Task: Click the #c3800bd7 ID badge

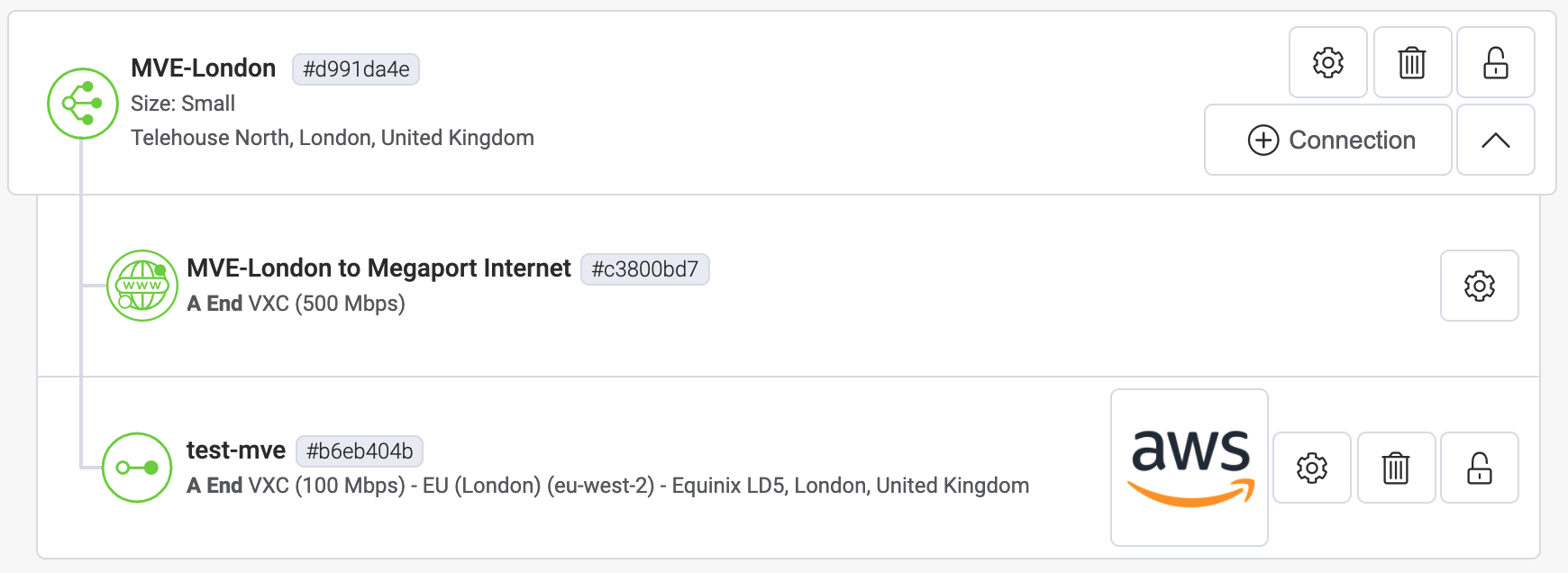Action: [x=644, y=269]
